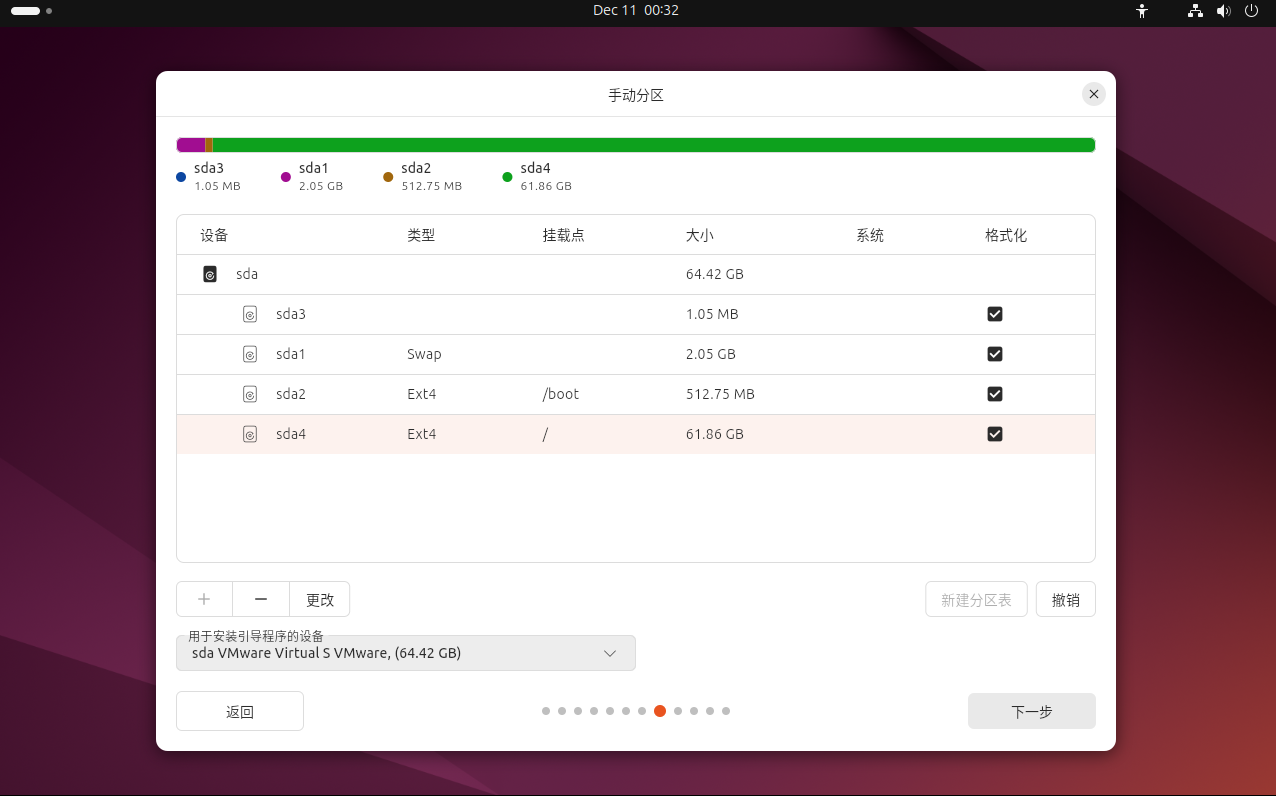Close the manual partitioning dialog
Screen dimensions: 1276x796
pyautogui.click(x=1094, y=94)
